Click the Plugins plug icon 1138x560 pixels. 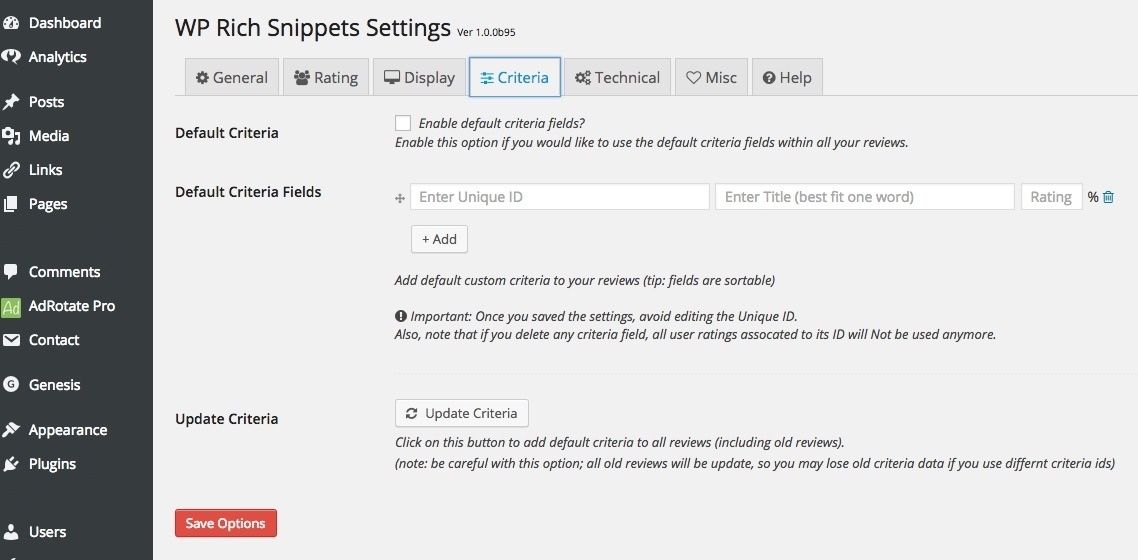tap(10, 464)
